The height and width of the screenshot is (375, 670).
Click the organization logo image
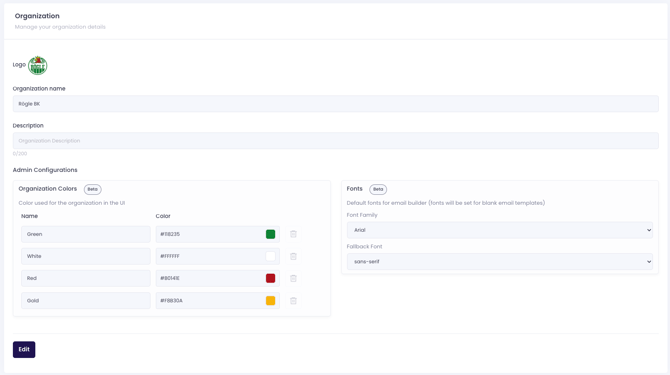point(38,65)
